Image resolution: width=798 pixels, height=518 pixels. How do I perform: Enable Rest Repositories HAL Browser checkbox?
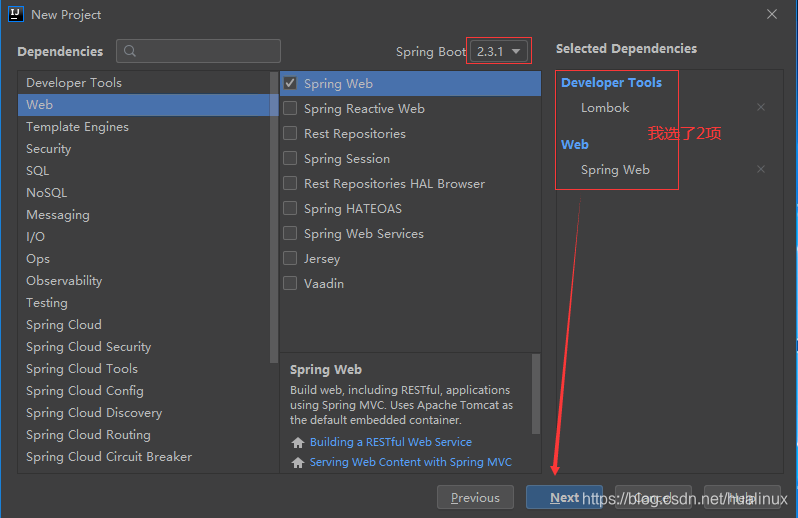[290, 183]
